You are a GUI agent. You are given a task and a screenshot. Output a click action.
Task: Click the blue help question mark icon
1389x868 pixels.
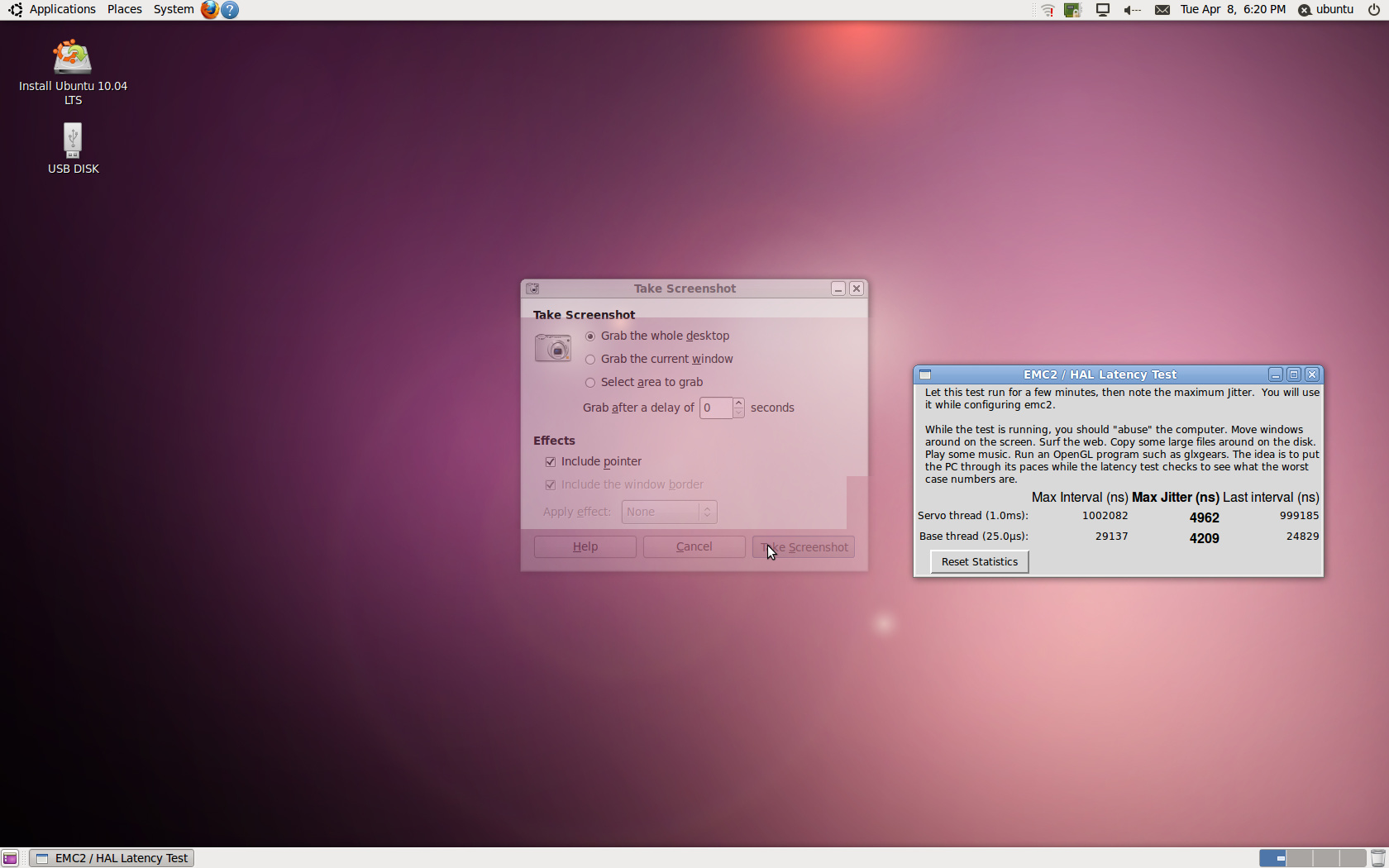pyautogui.click(x=230, y=10)
